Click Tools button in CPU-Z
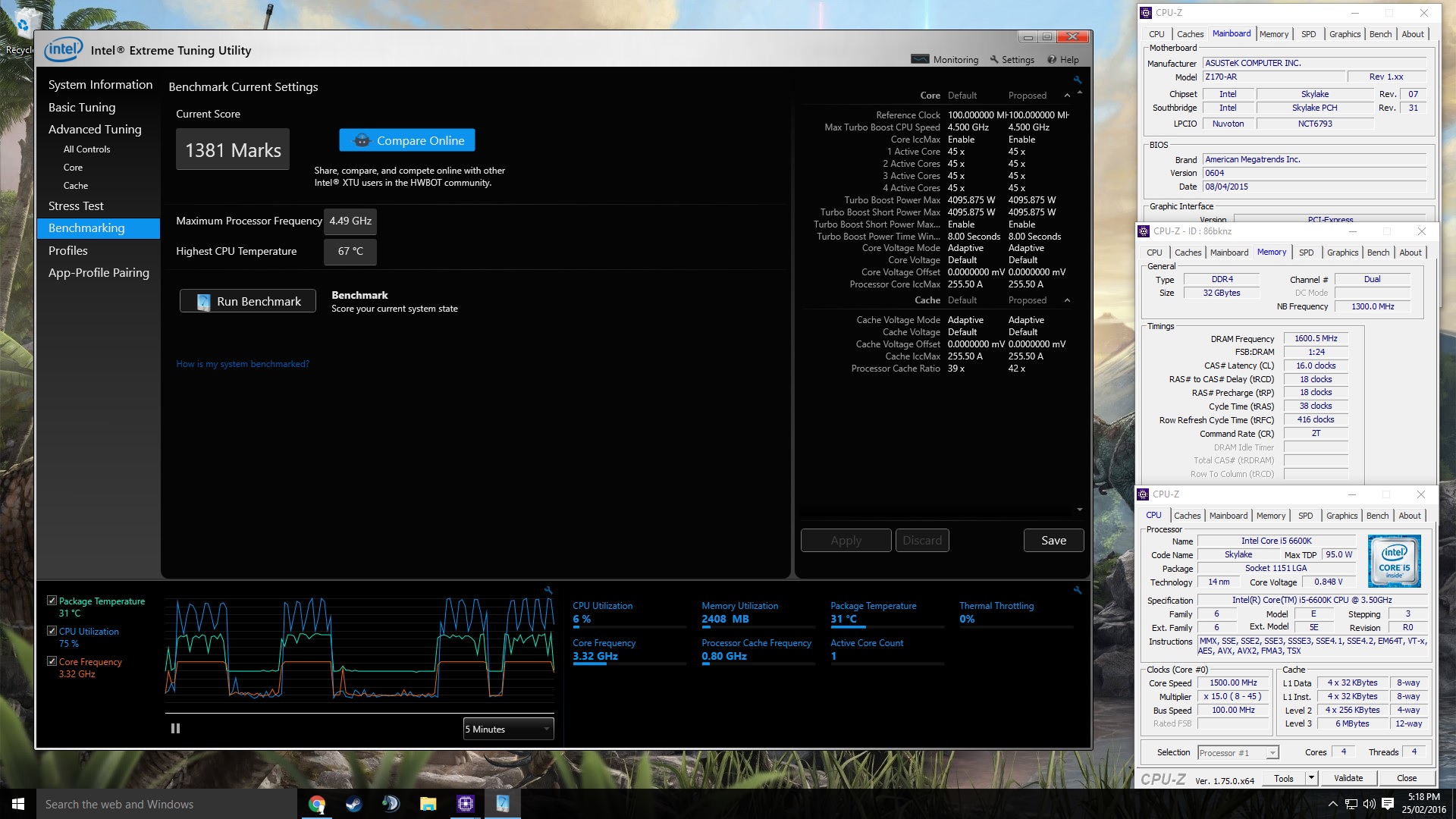1456x819 pixels. coord(1284,778)
